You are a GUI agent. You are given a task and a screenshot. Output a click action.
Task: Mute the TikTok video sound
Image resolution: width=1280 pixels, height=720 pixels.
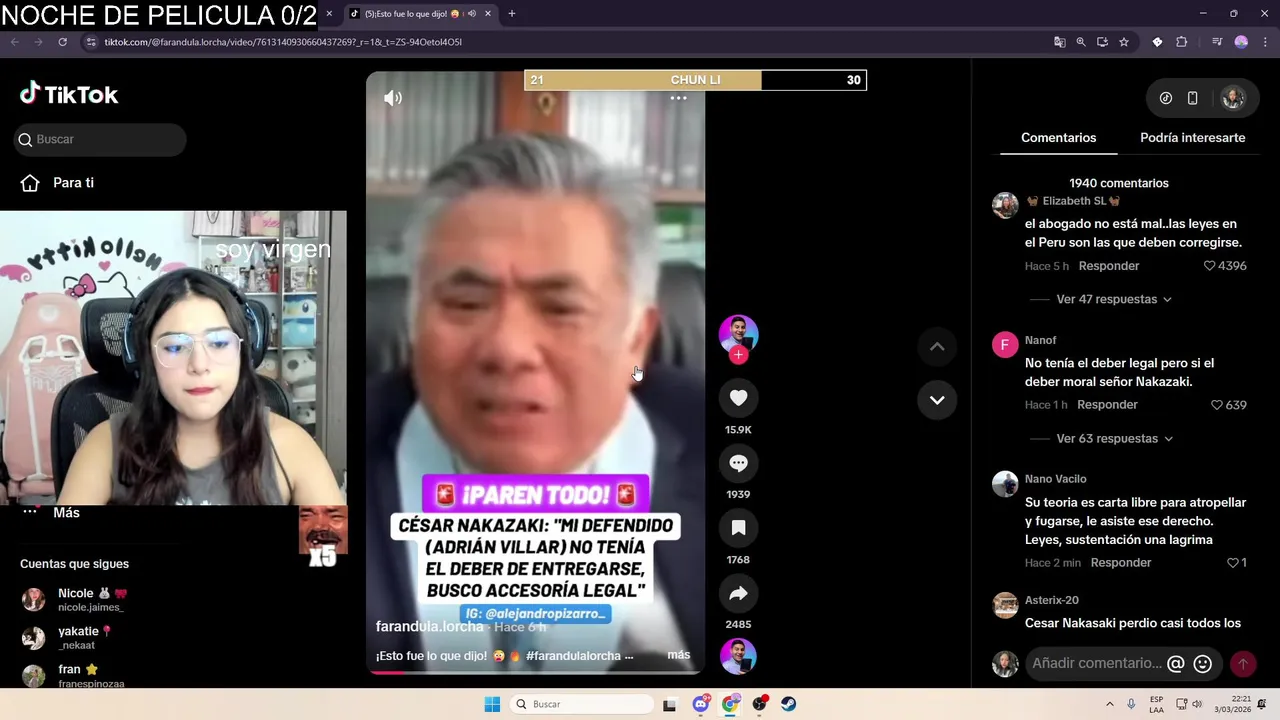[393, 98]
